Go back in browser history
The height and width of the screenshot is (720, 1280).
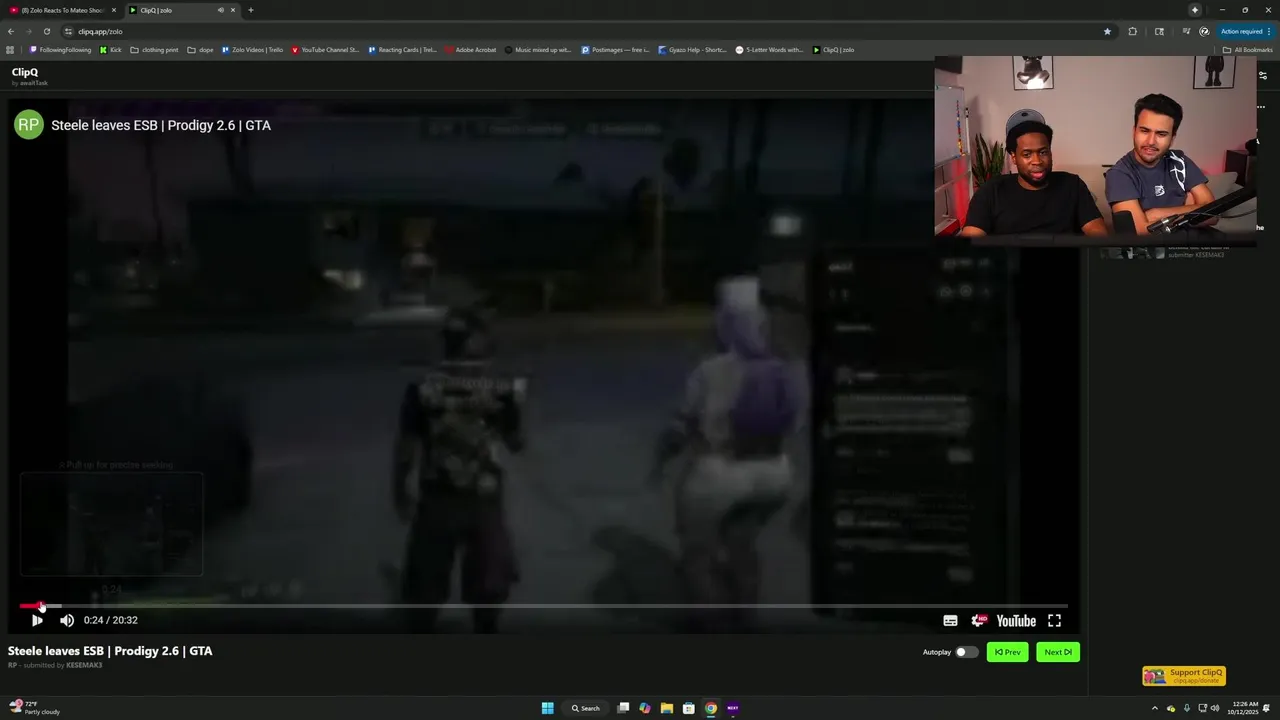click(x=12, y=31)
